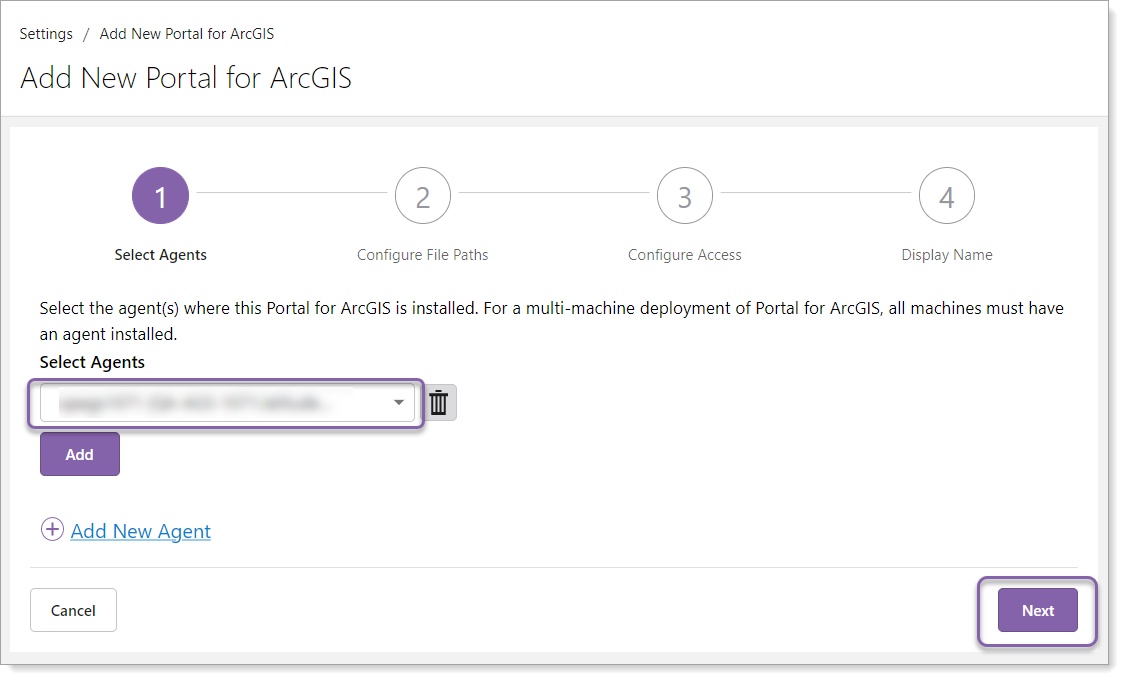
Task: Click the bold Select Agents field label
Action: click(92, 362)
